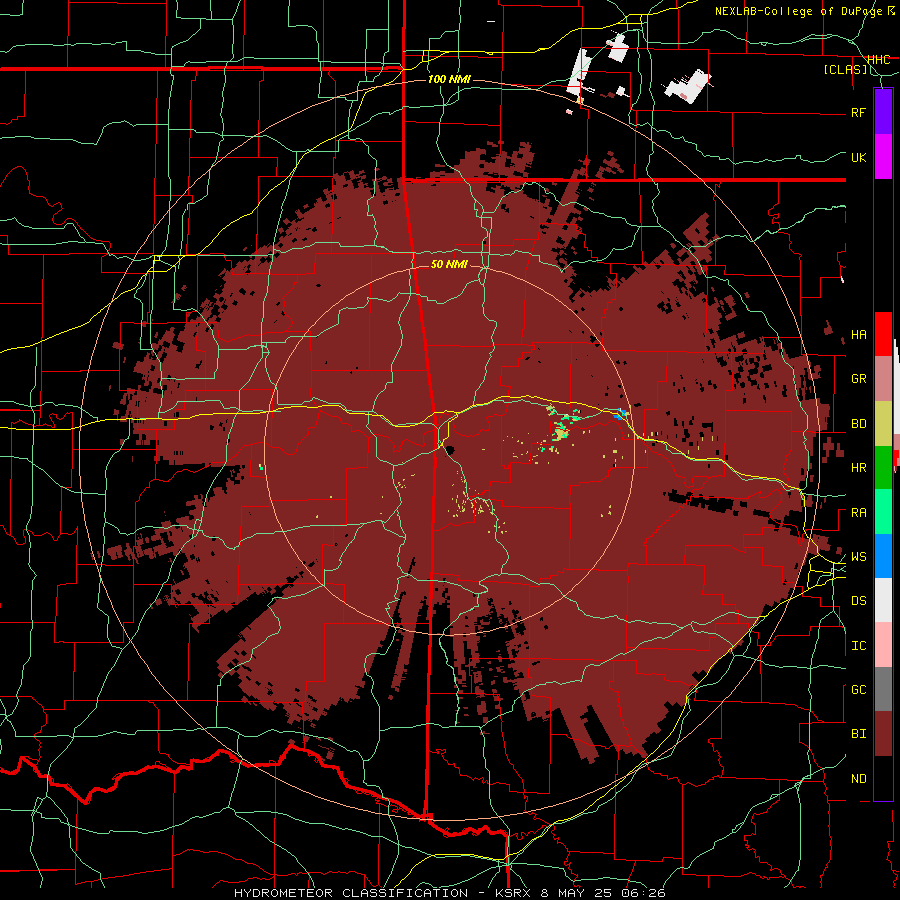Click the yellow BD legend color swatch
Screen dimensions: 900x900
883,424
